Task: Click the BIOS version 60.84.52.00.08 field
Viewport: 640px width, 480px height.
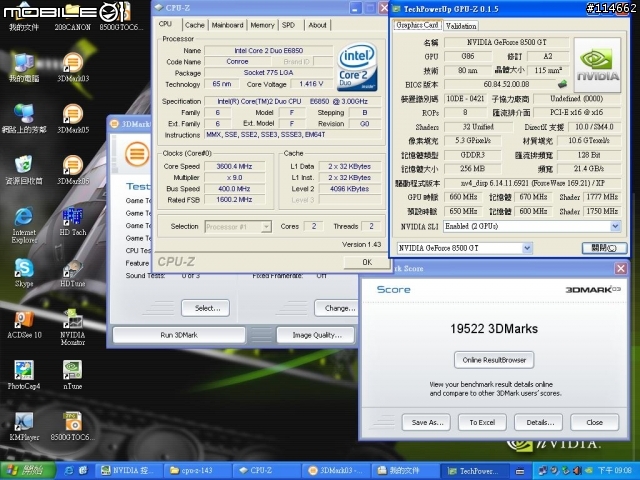Action: (506, 84)
